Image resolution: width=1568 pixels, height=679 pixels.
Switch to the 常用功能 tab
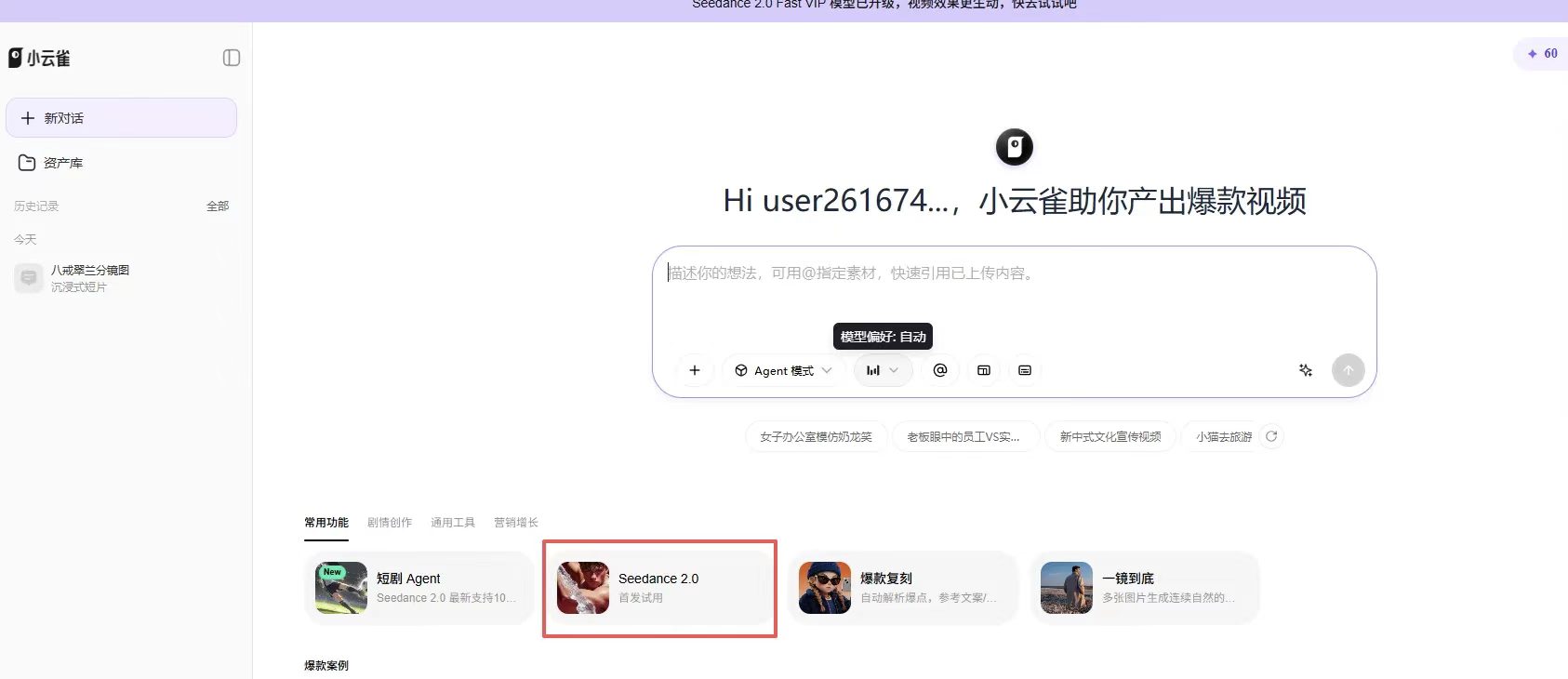tap(326, 523)
